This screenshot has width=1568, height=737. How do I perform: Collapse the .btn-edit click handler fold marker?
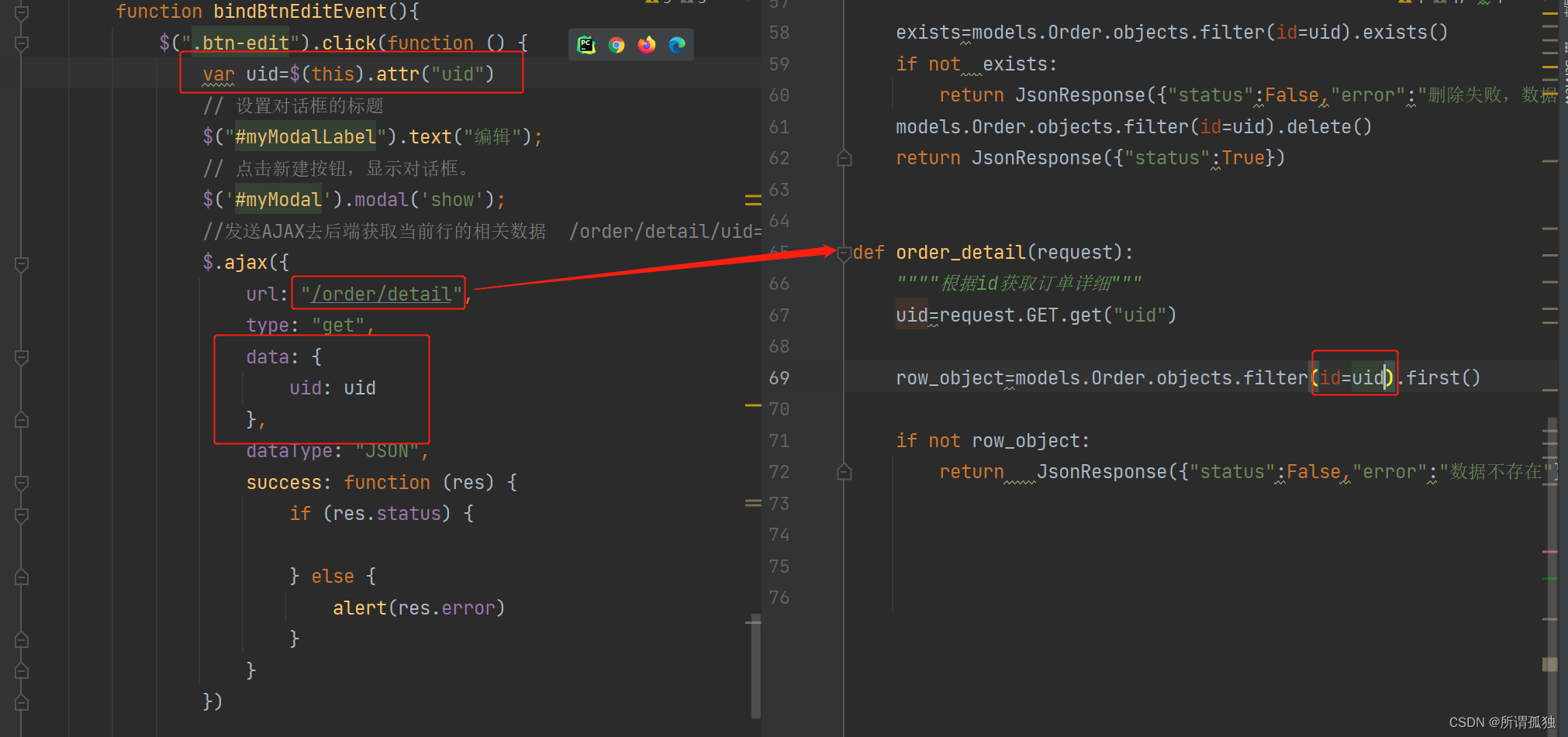click(22, 43)
